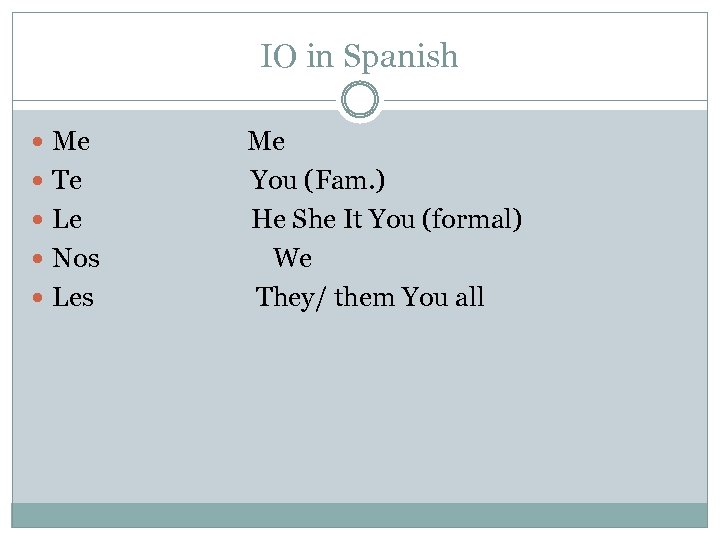Click the teal bar at slide bottom
The image size is (720, 540).
click(359, 515)
